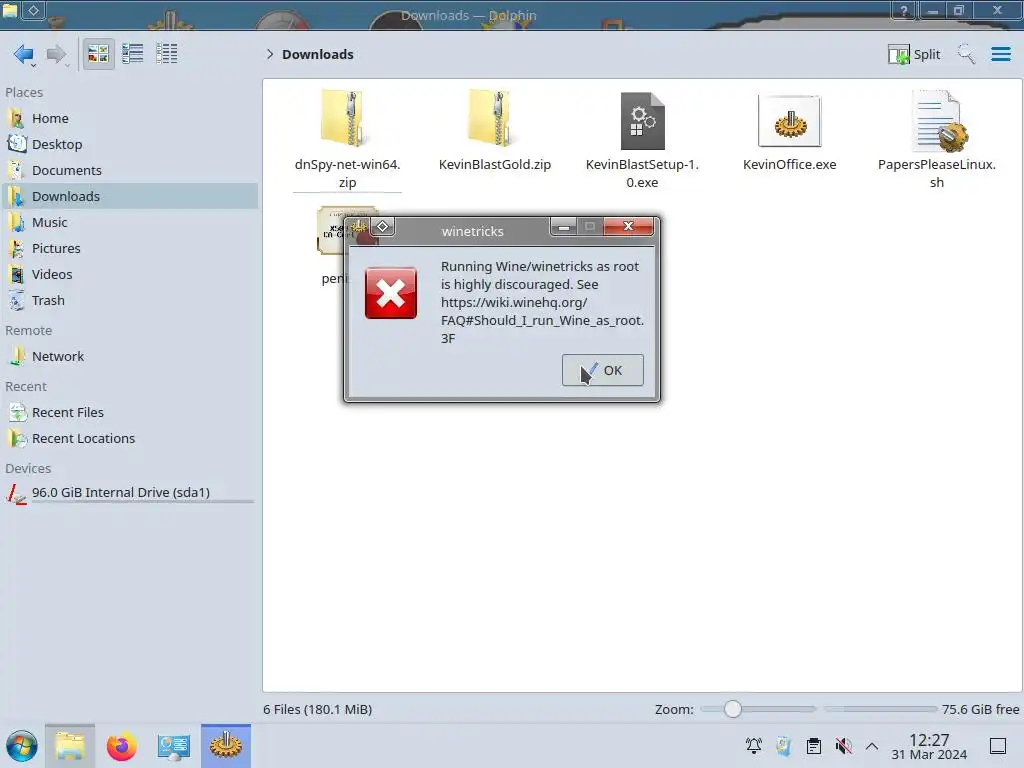Click OK in the winetricks dialog
This screenshot has width=1024, height=768.
[602, 370]
